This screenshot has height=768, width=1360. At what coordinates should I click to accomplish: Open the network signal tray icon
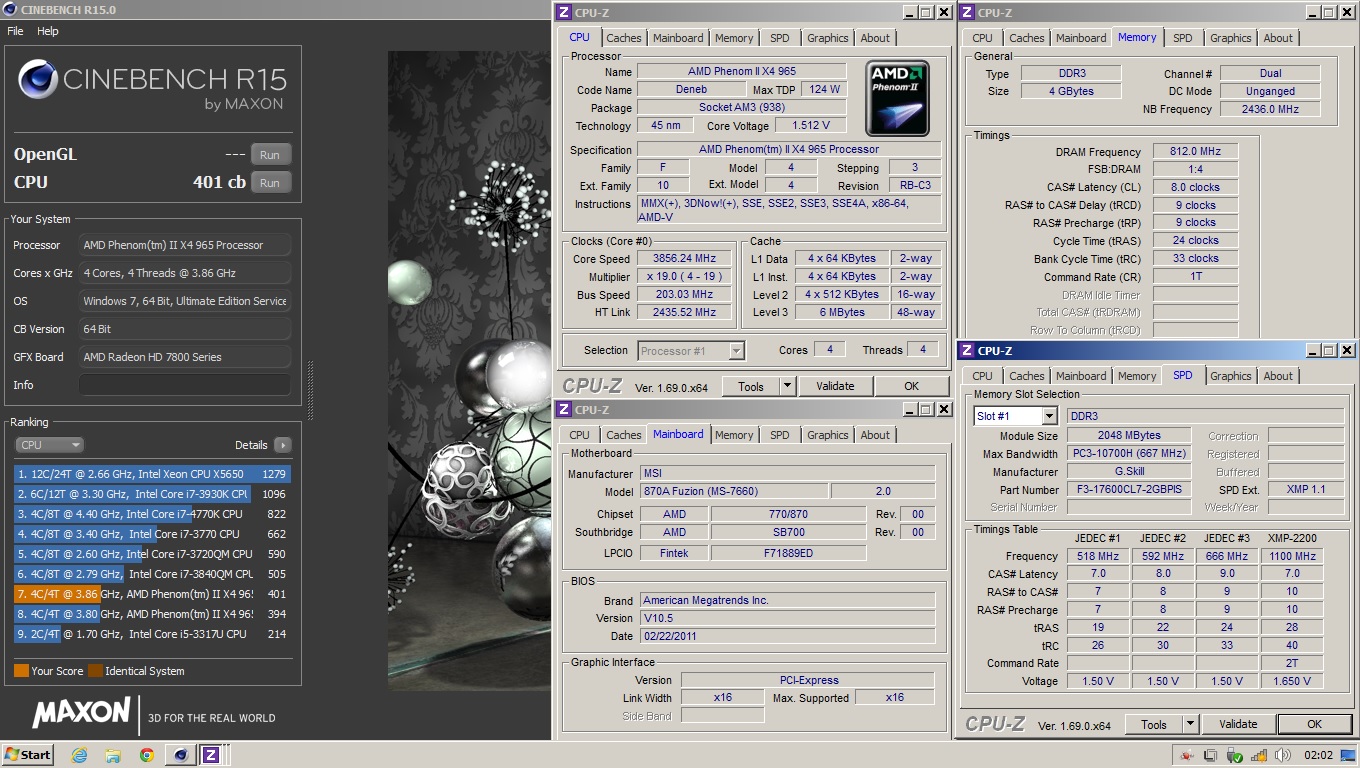(x=1258, y=755)
